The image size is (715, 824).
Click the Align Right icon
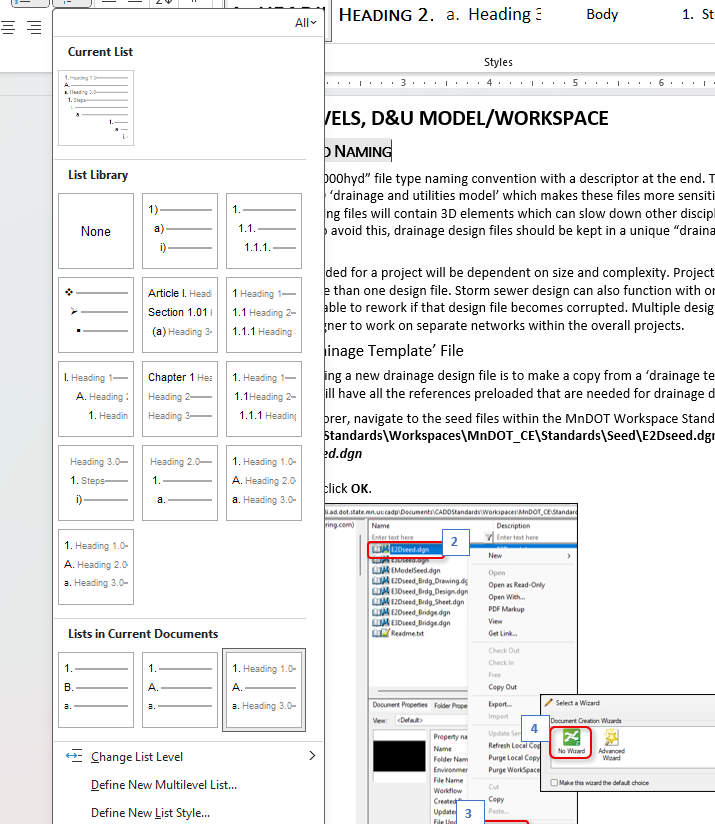(x=34, y=27)
